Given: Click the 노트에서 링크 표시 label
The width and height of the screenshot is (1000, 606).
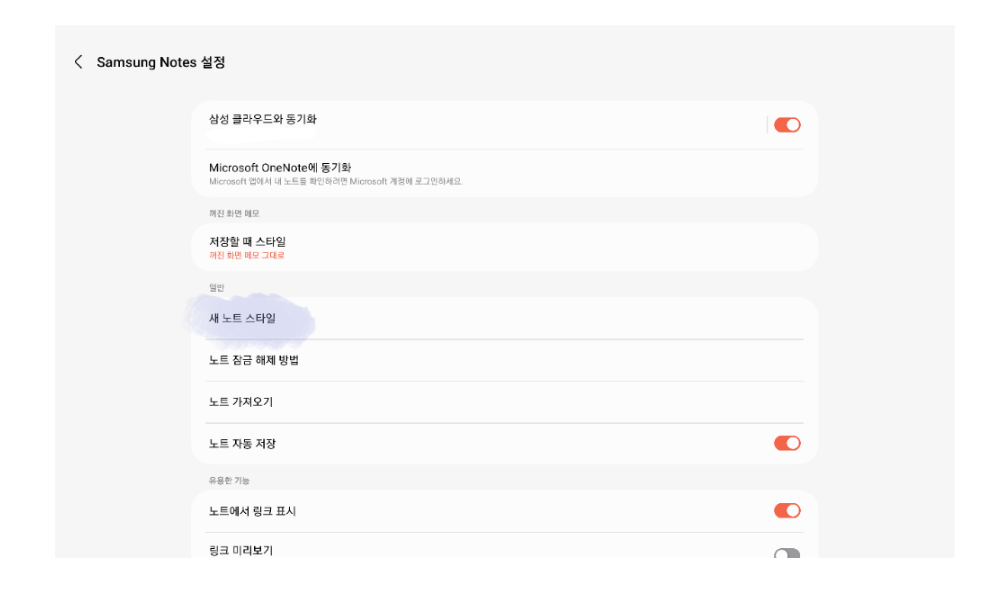Looking at the screenshot, I should (253, 511).
